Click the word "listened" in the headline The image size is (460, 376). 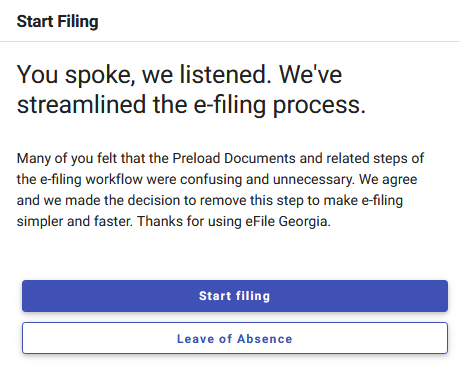[226, 74]
